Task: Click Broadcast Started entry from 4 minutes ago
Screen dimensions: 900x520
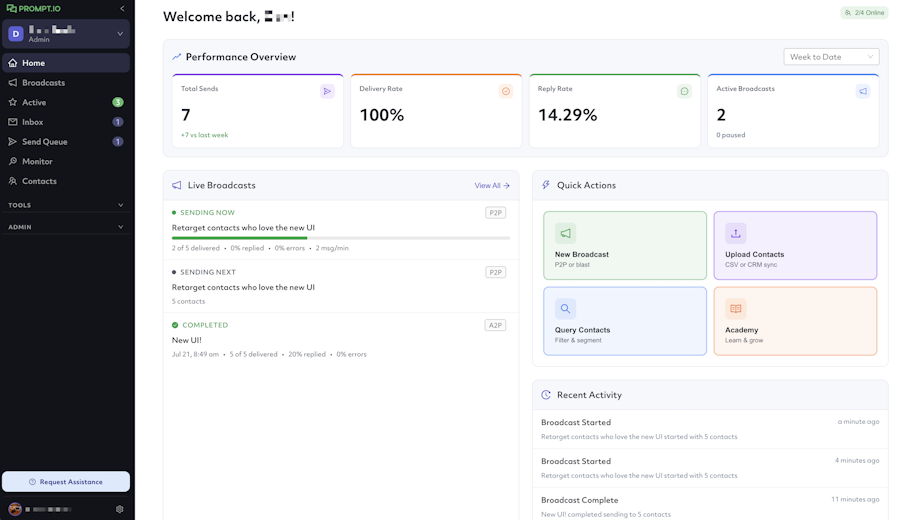Action: coord(710,468)
